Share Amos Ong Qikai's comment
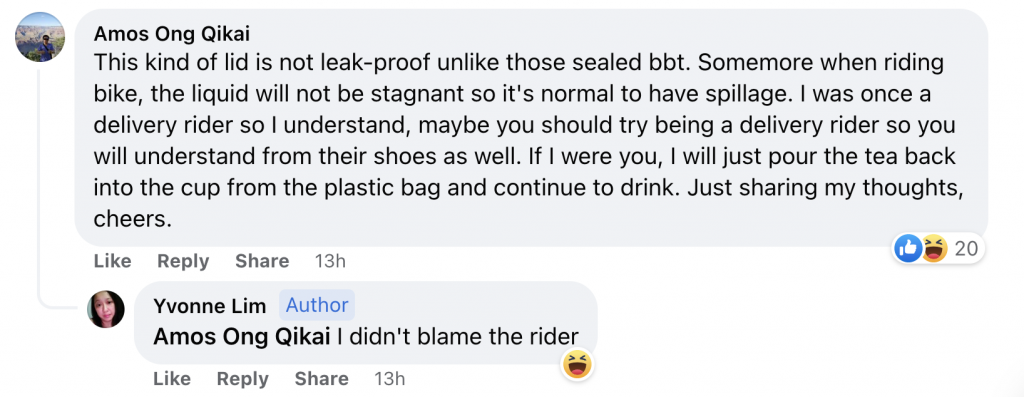The height and width of the screenshot is (397, 1024). click(x=262, y=261)
